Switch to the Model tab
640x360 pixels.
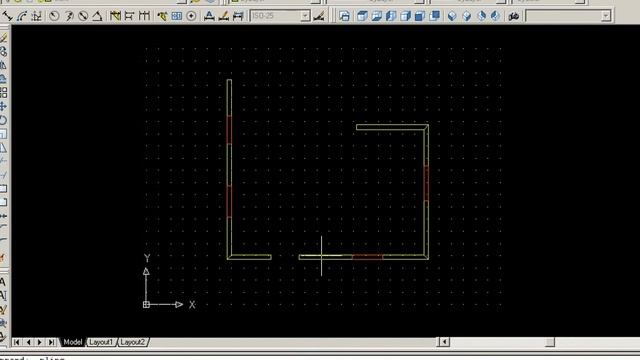[73, 342]
